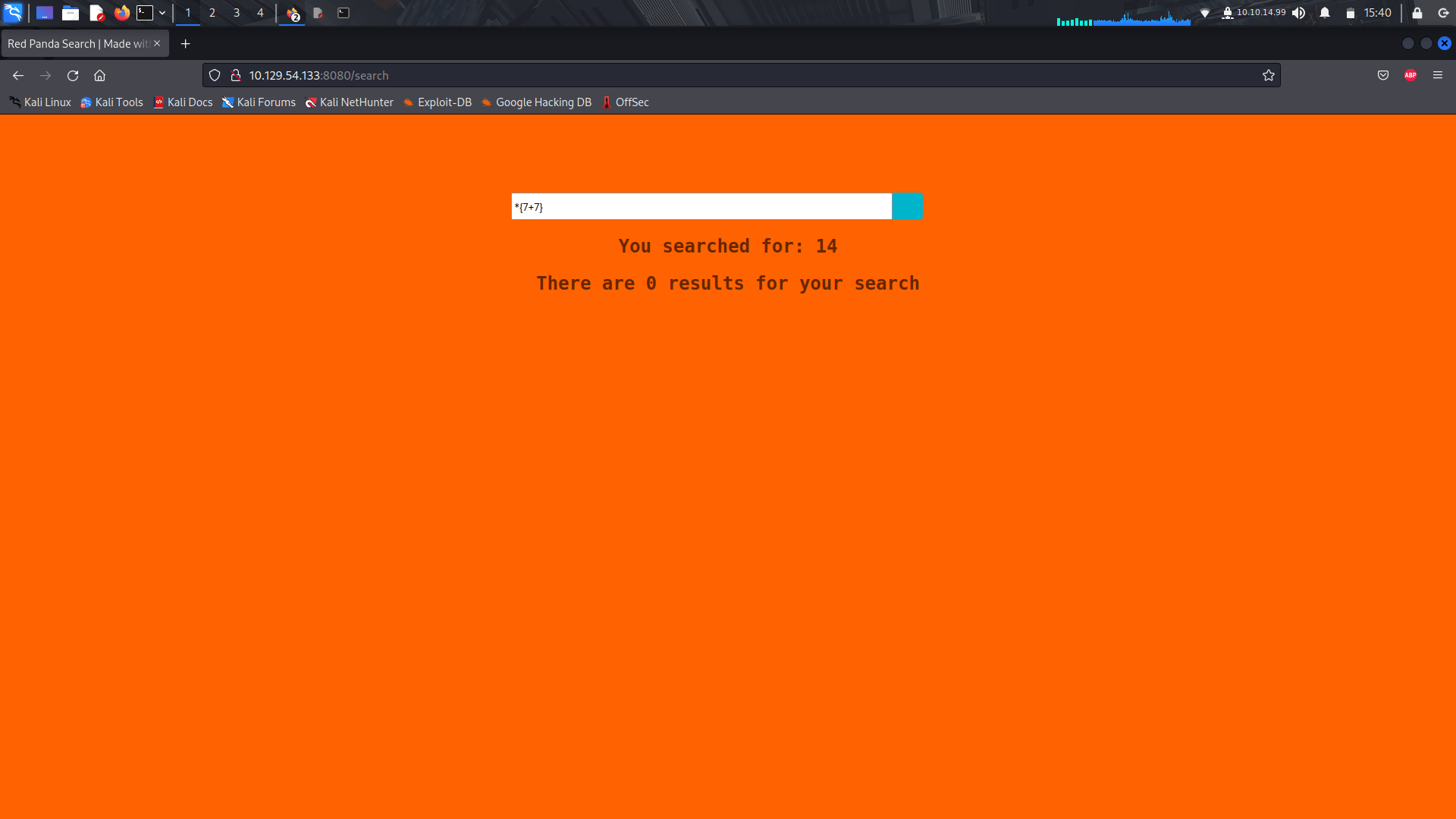Click the cyan search button
This screenshot has height=819, width=1456.
907,206
